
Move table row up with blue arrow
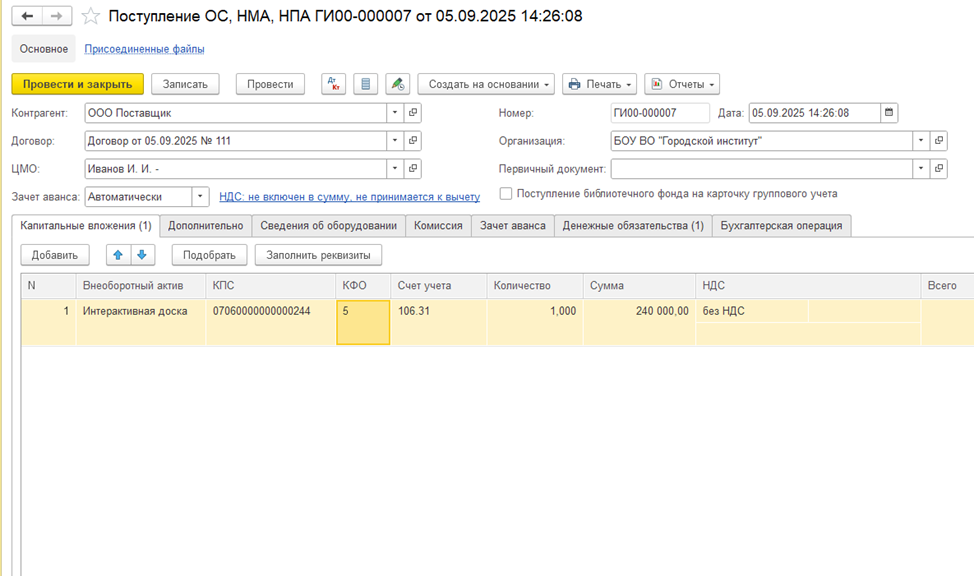click(x=118, y=255)
